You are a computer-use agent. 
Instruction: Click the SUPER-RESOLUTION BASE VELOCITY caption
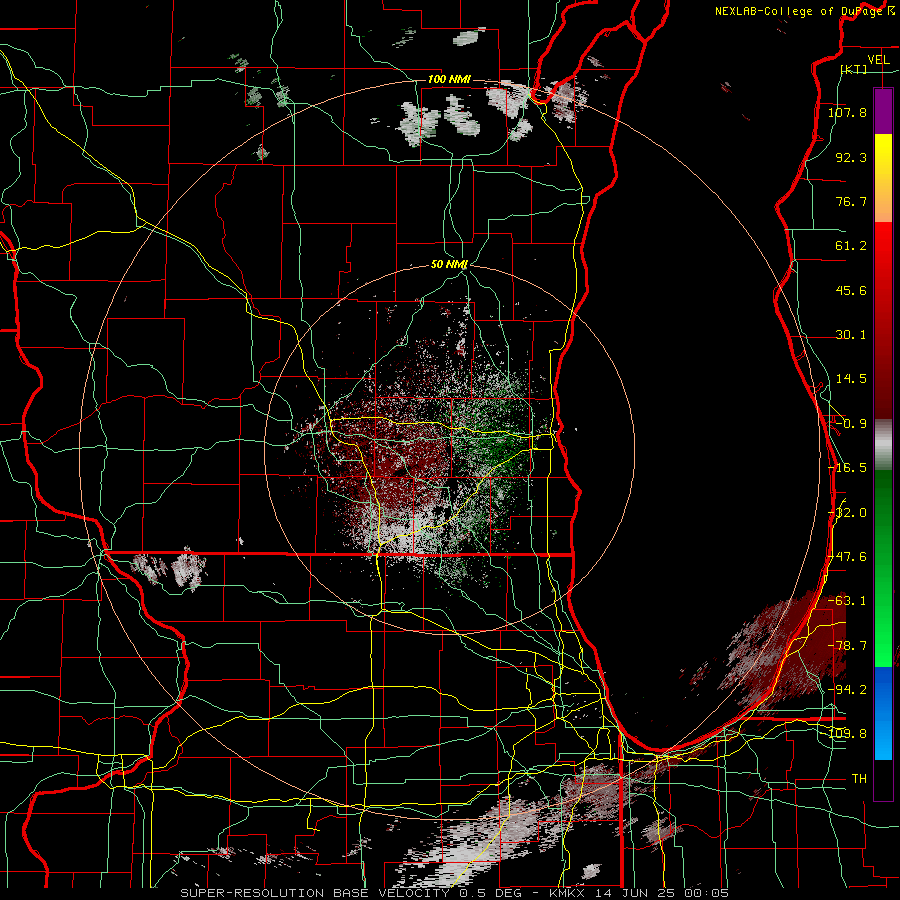coord(455,893)
